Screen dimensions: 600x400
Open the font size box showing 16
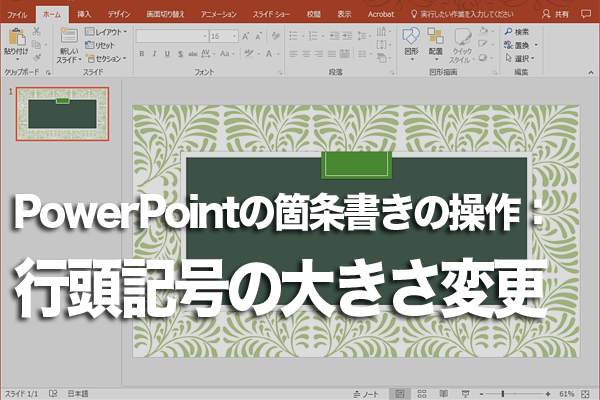point(224,36)
